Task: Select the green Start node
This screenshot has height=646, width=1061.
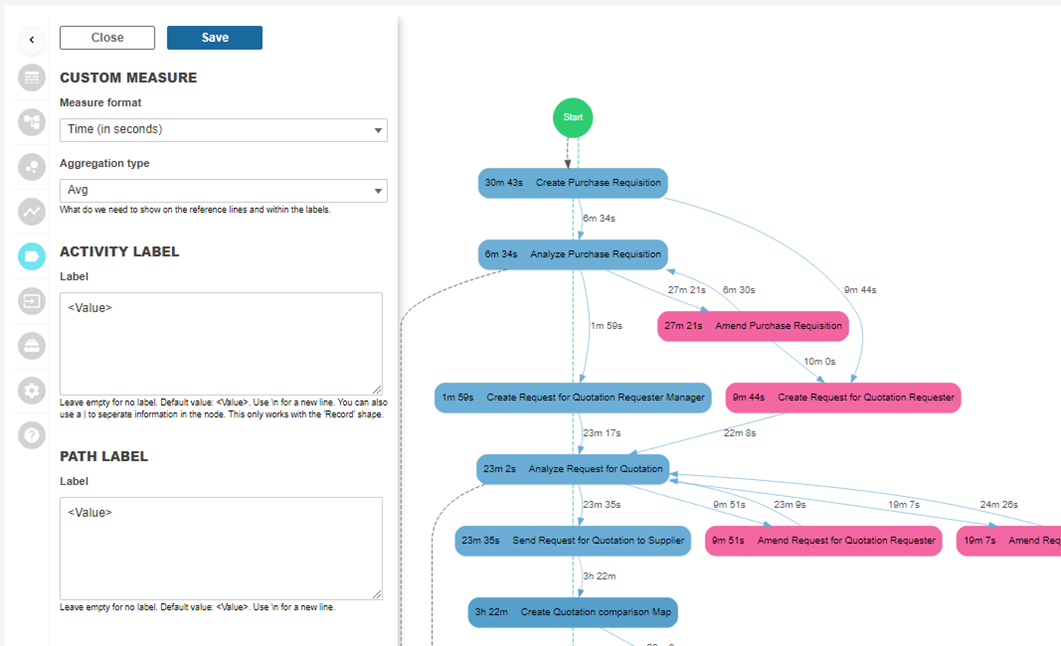Action: click(573, 118)
